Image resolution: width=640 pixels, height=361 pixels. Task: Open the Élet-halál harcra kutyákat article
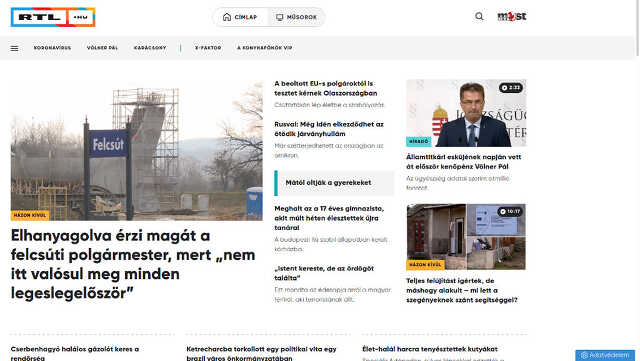point(430,349)
